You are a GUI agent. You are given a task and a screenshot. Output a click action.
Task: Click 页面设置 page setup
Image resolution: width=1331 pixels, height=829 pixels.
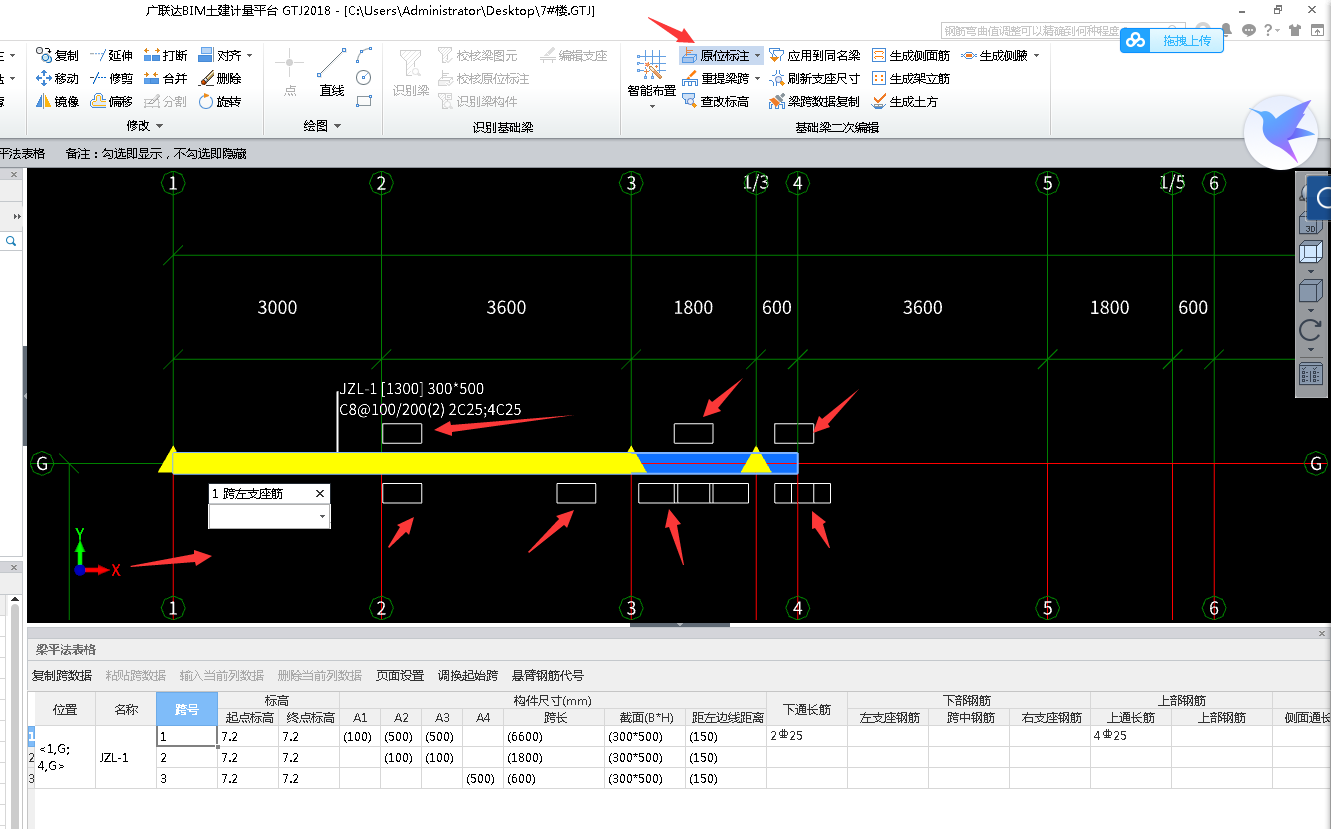coord(400,676)
